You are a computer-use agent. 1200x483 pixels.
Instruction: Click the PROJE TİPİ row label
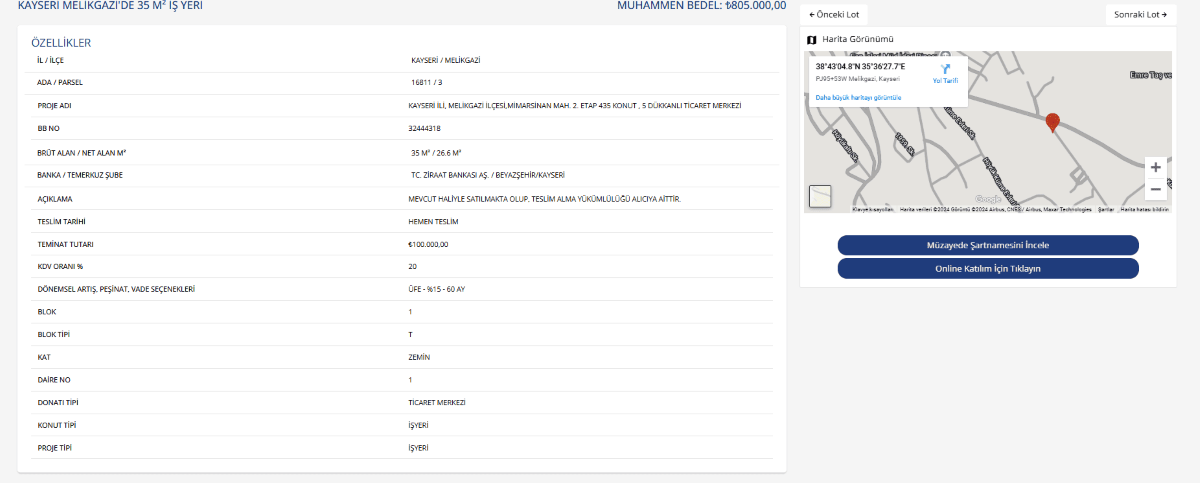54,448
